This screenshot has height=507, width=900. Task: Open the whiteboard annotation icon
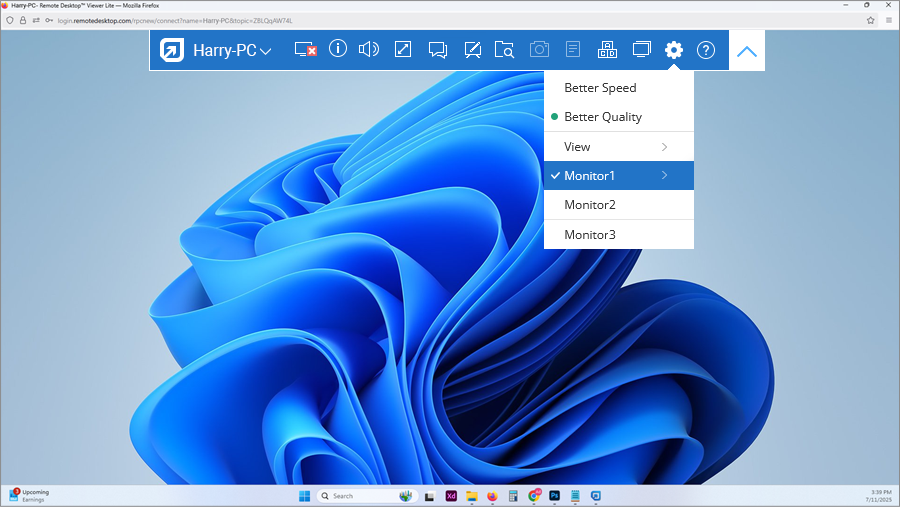[473, 50]
